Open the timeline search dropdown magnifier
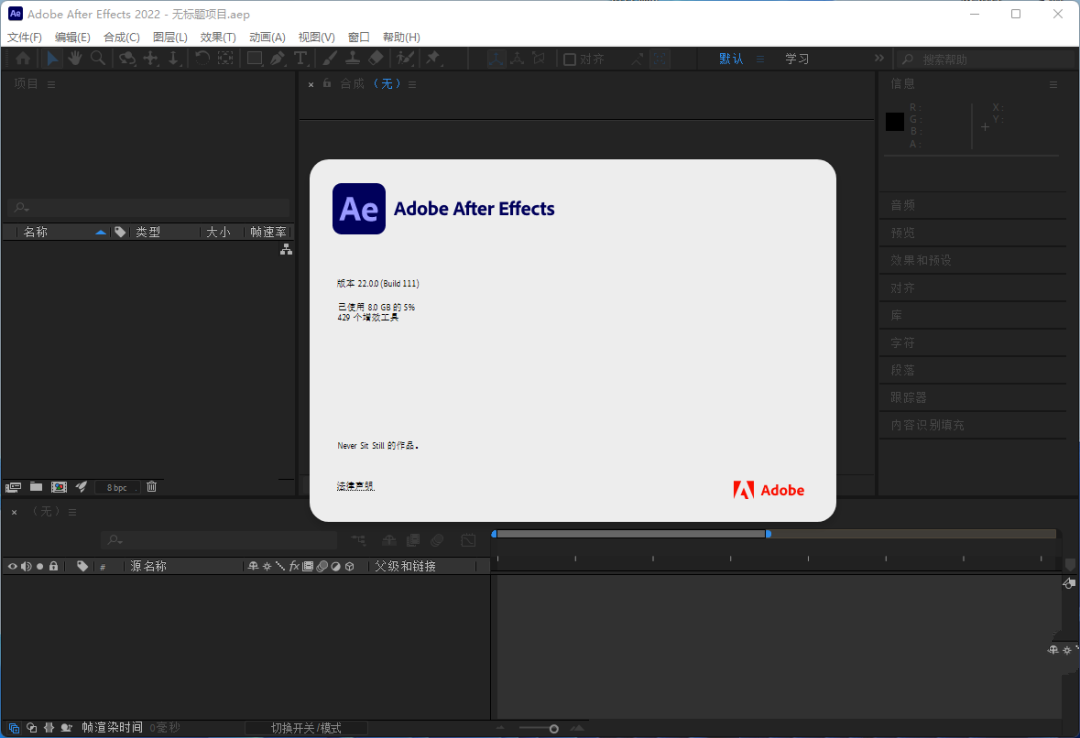 114,540
